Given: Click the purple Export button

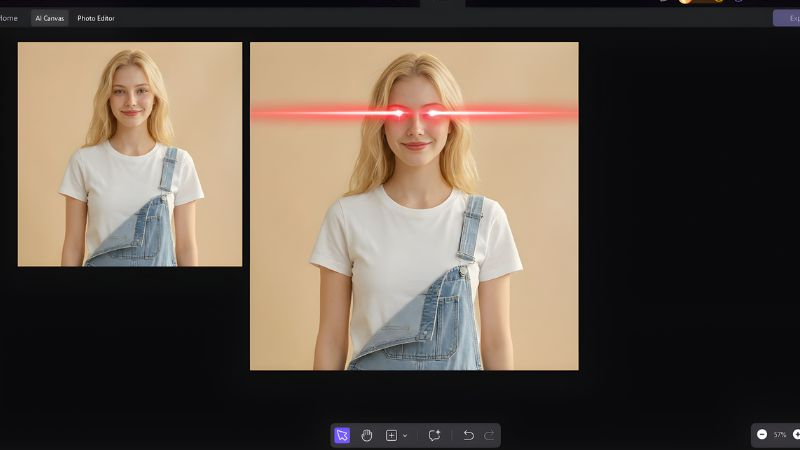Looking at the screenshot, I should [x=787, y=18].
